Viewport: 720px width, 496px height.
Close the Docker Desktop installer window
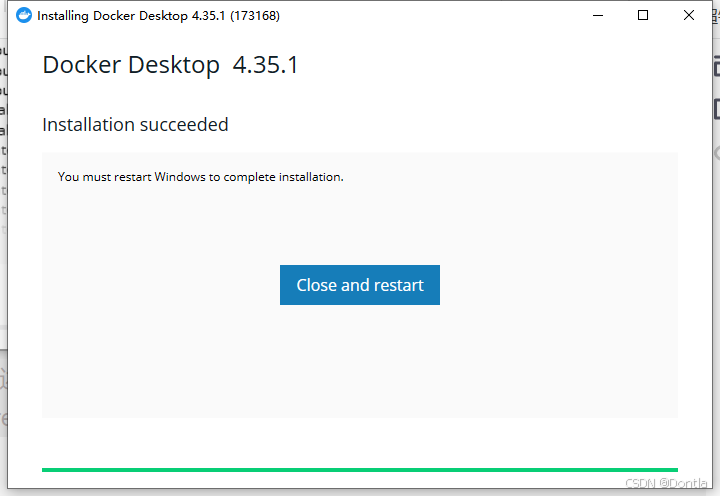[688, 15]
